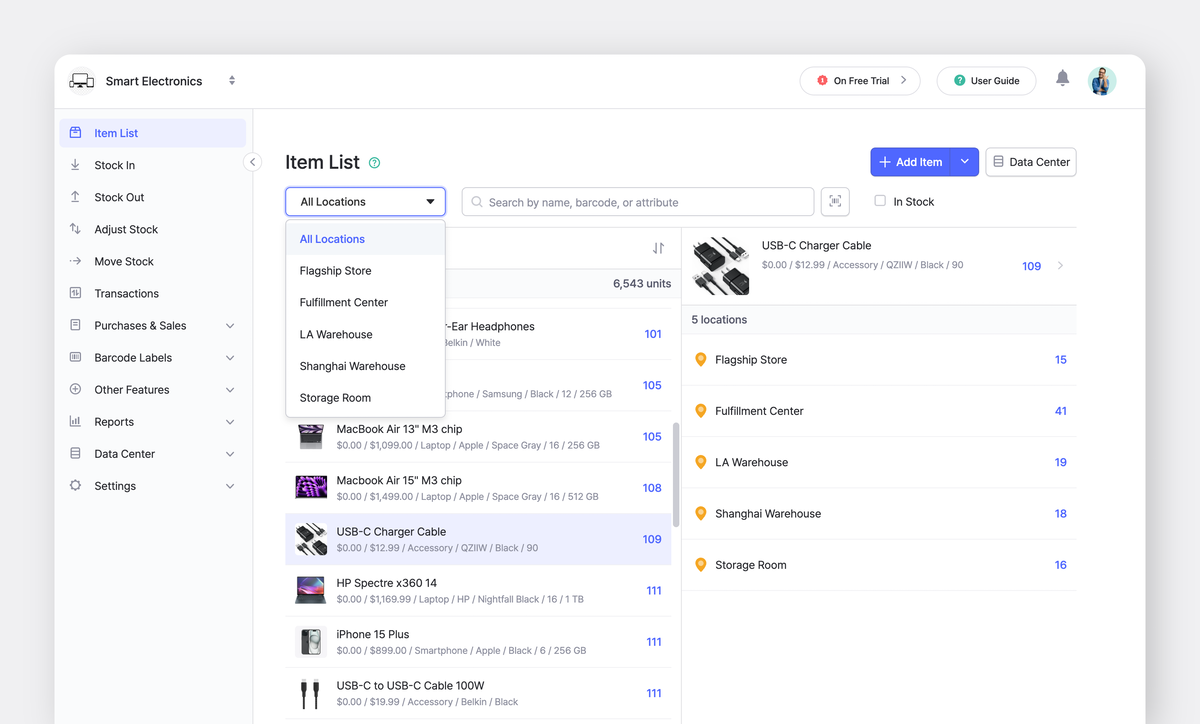Click the Move Stock arrow icon
The width and height of the screenshot is (1200, 724).
click(76, 260)
